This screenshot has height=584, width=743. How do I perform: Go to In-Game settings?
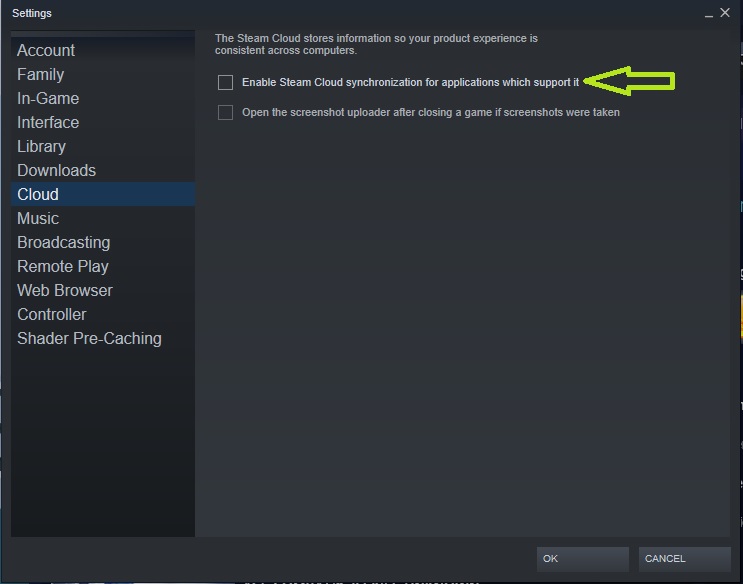point(48,98)
